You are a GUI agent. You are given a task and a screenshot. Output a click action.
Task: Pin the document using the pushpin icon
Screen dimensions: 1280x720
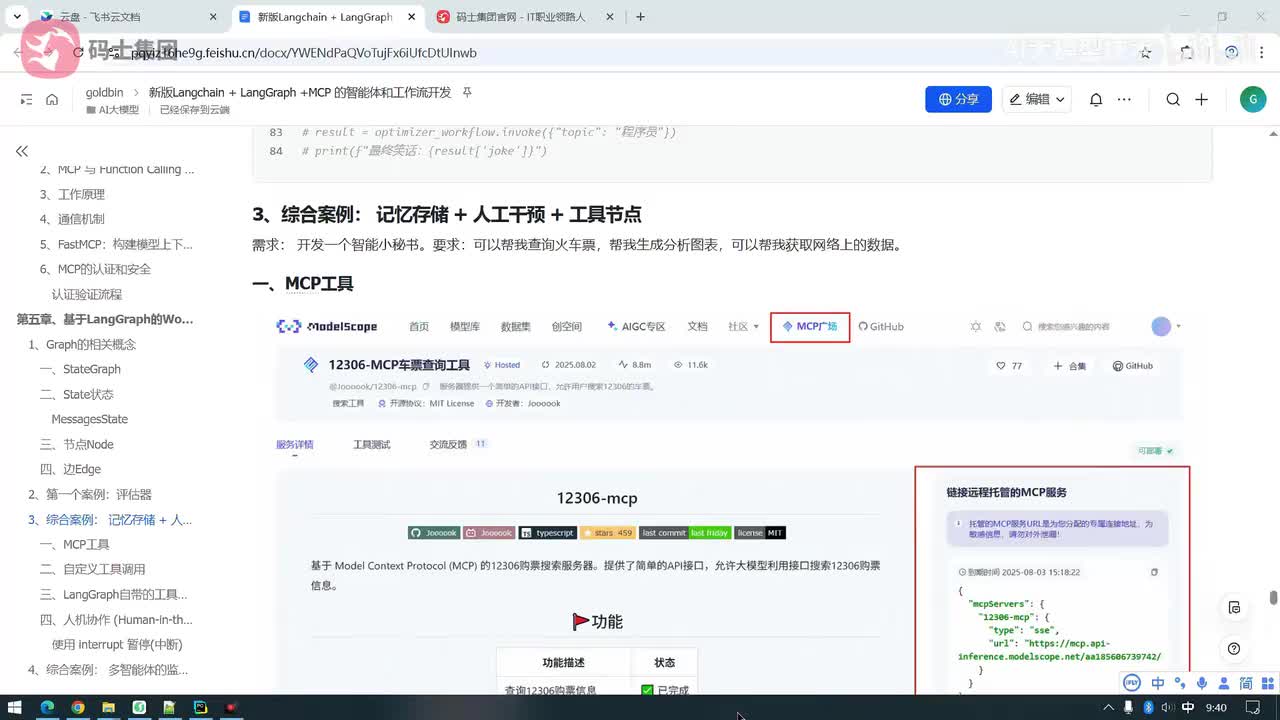pos(467,92)
